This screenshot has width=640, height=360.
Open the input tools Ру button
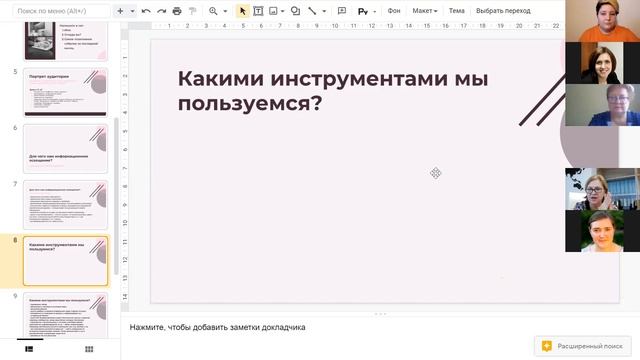(x=362, y=11)
